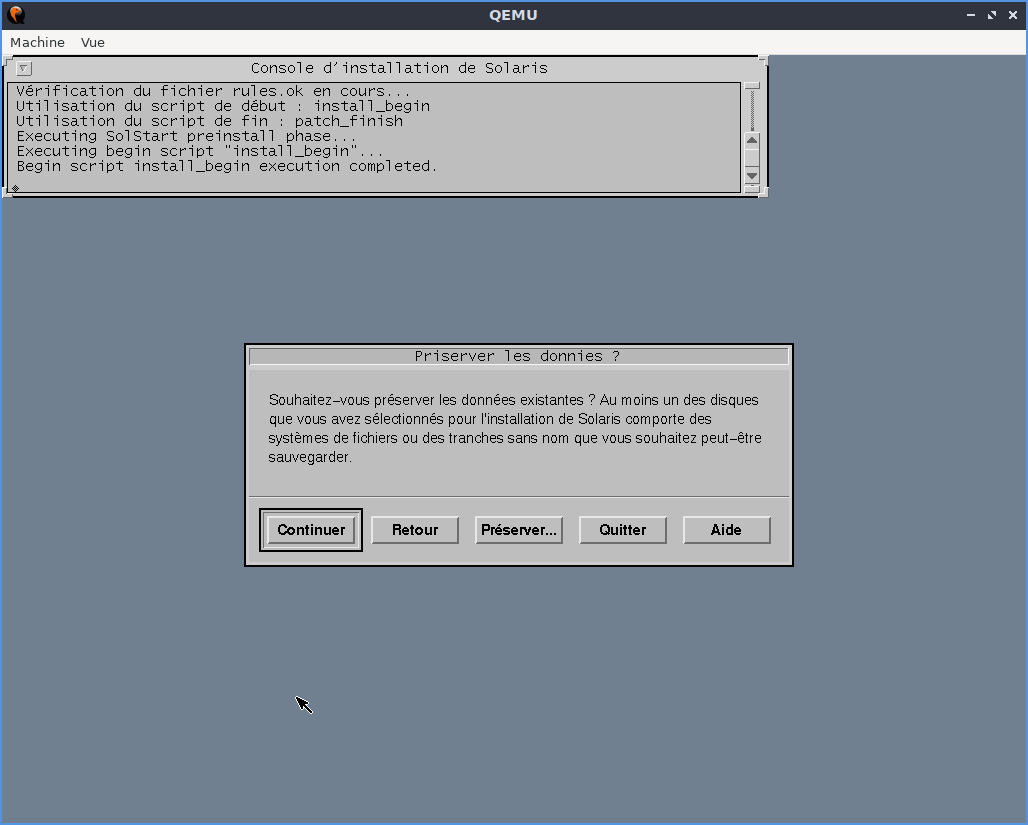
Task: Click the 'Console d'installation de Solaris' title
Action: click(399, 68)
